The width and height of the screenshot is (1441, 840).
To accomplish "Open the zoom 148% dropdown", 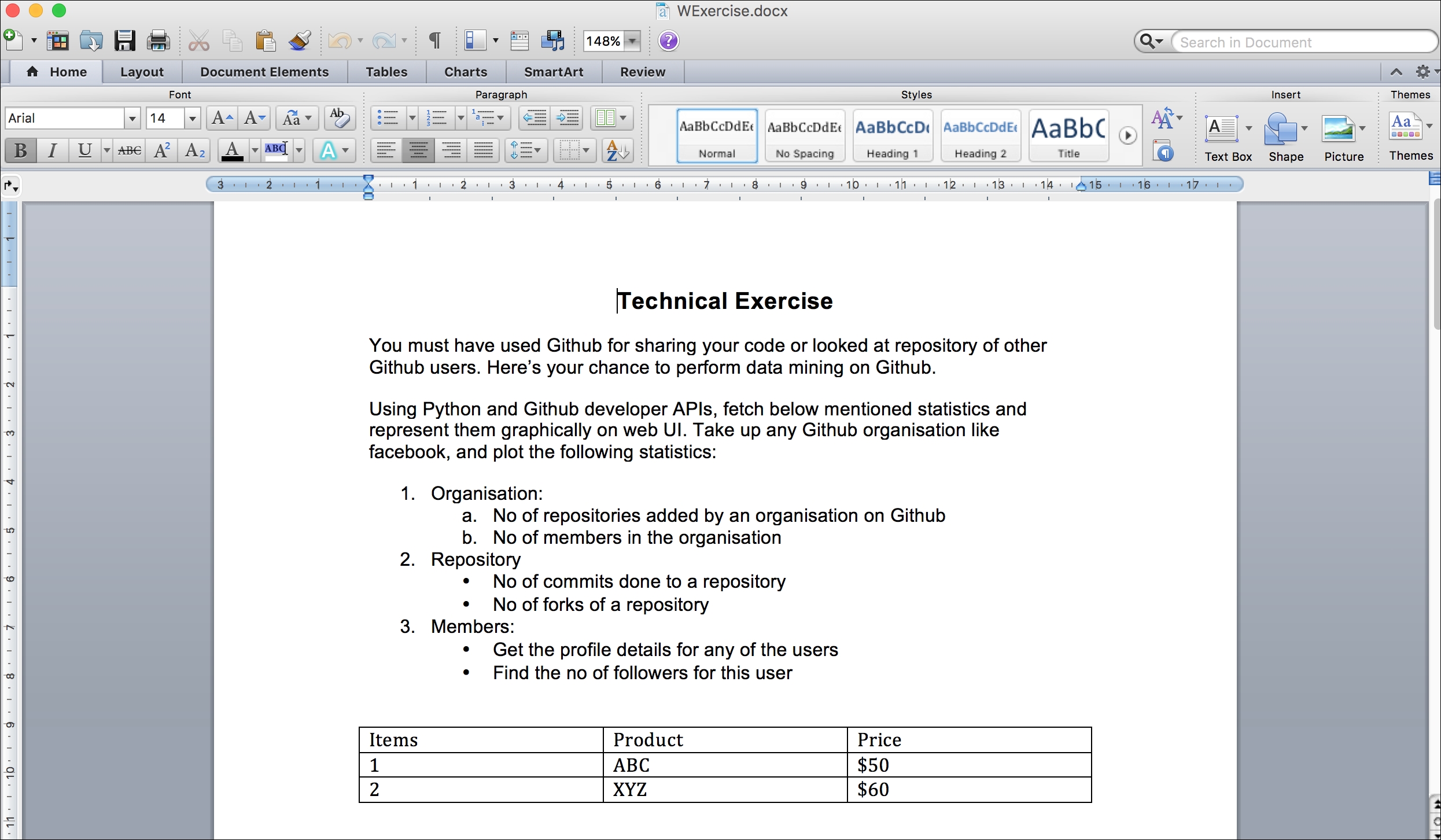I will [x=632, y=41].
